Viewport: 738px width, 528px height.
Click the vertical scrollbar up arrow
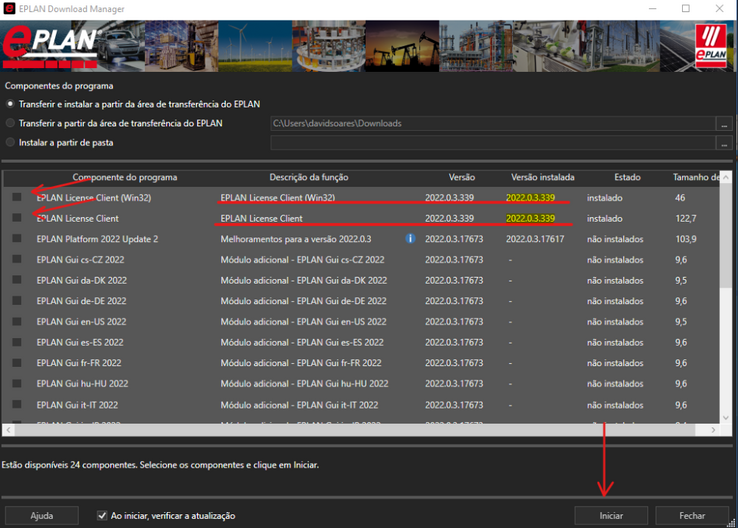[x=726, y=177]
